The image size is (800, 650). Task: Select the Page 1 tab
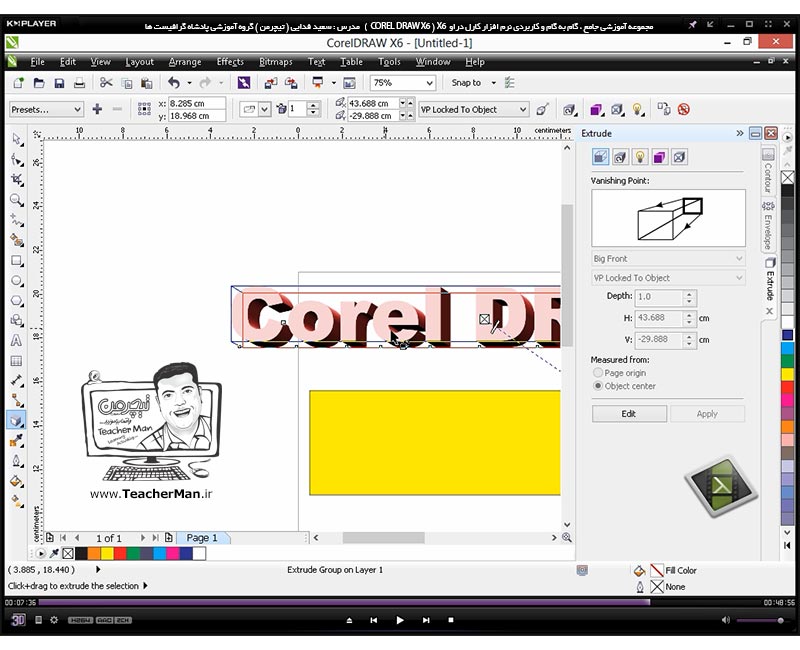tap(202, 538)
